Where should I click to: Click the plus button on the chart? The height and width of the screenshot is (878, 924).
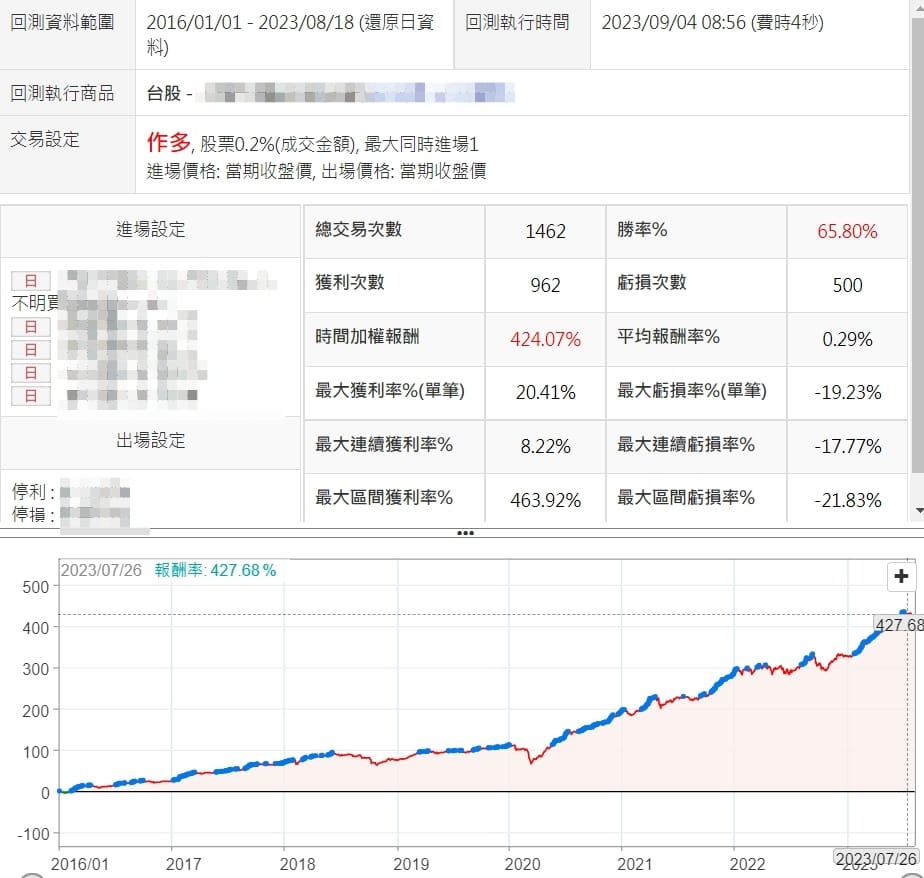point(901,576)
